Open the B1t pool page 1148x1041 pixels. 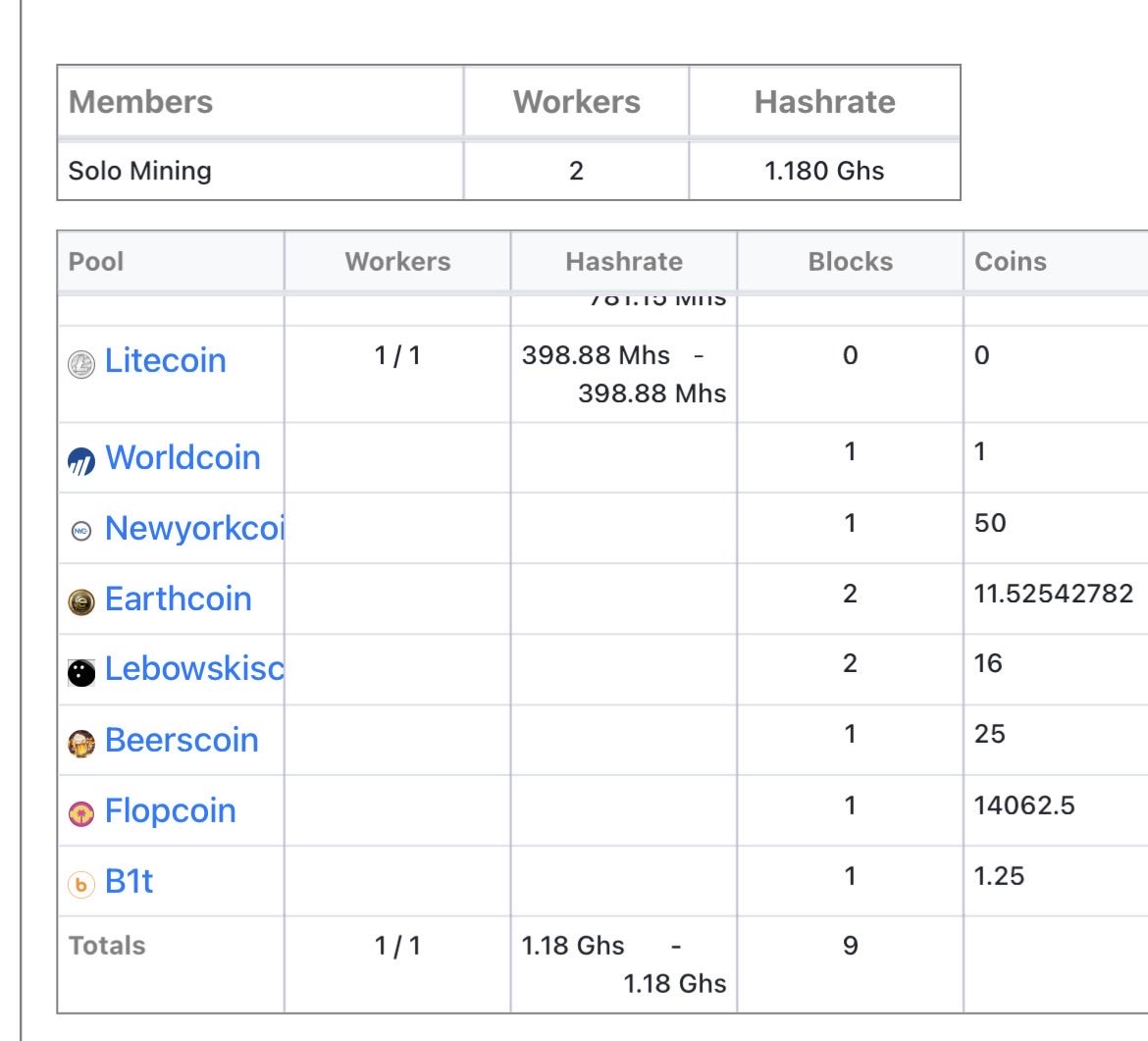pos(130,882)
